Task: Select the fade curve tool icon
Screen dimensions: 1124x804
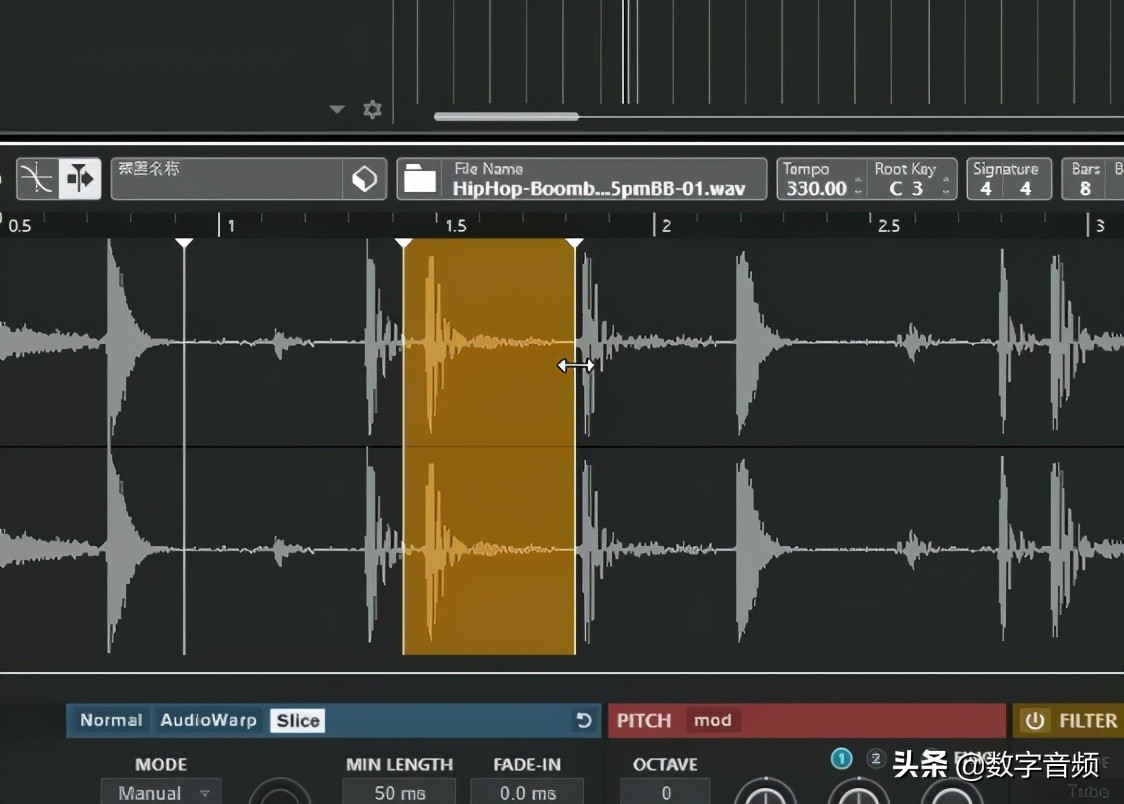Action: click(38, 178)
